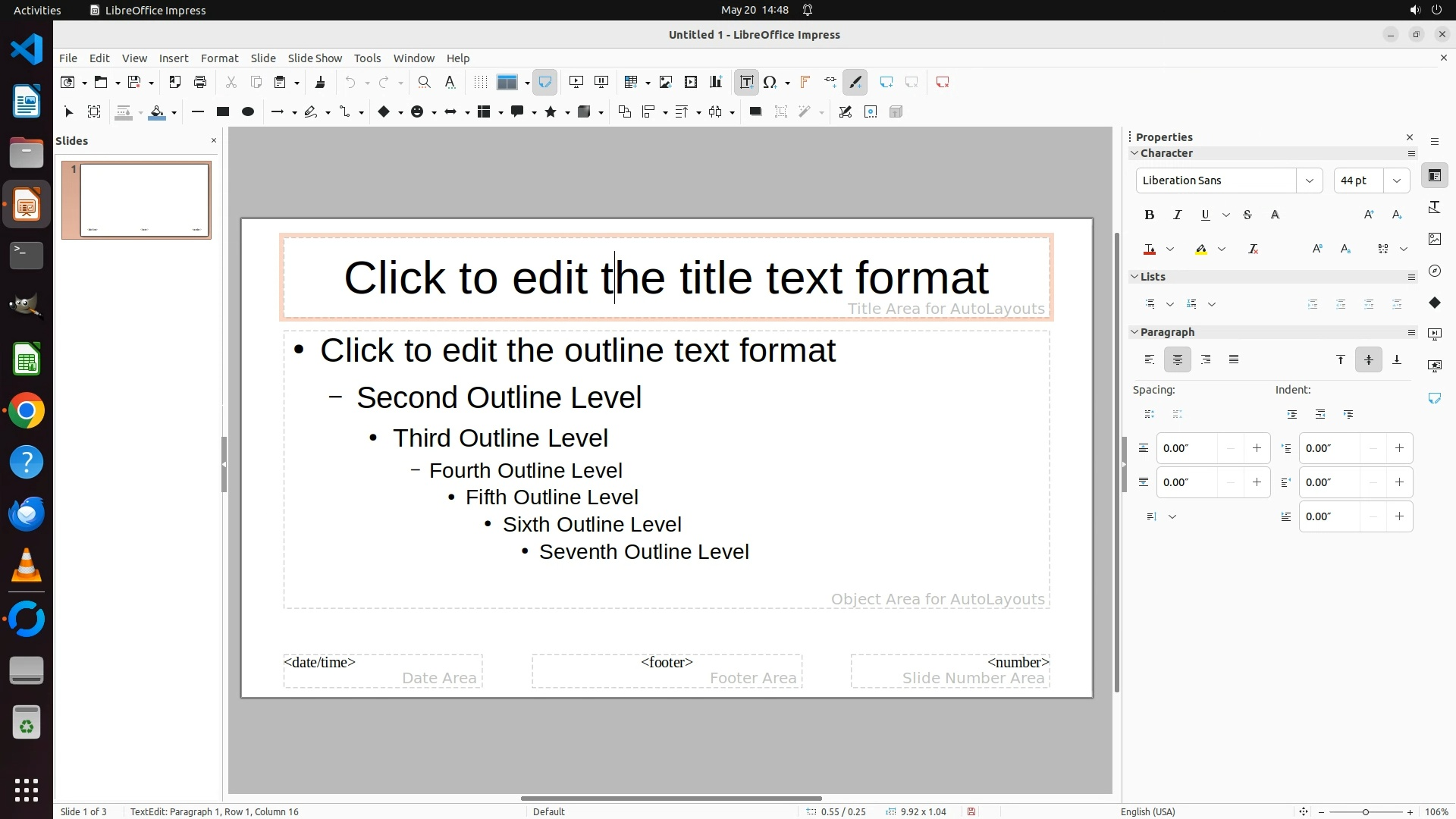Click the zoom slider handle
The height and width of the screenshot is (819, 1456).
[1365, 811]
